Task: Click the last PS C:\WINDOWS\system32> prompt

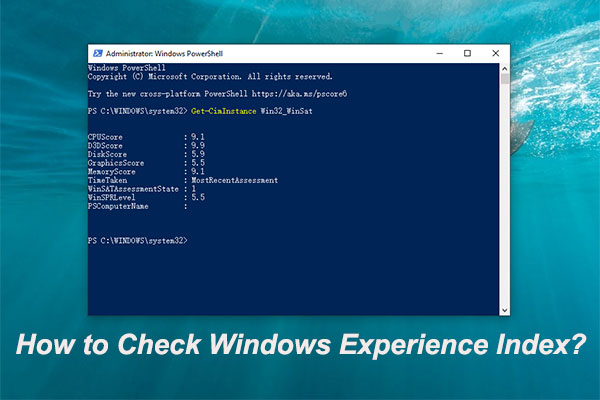Action: point(138,241)
